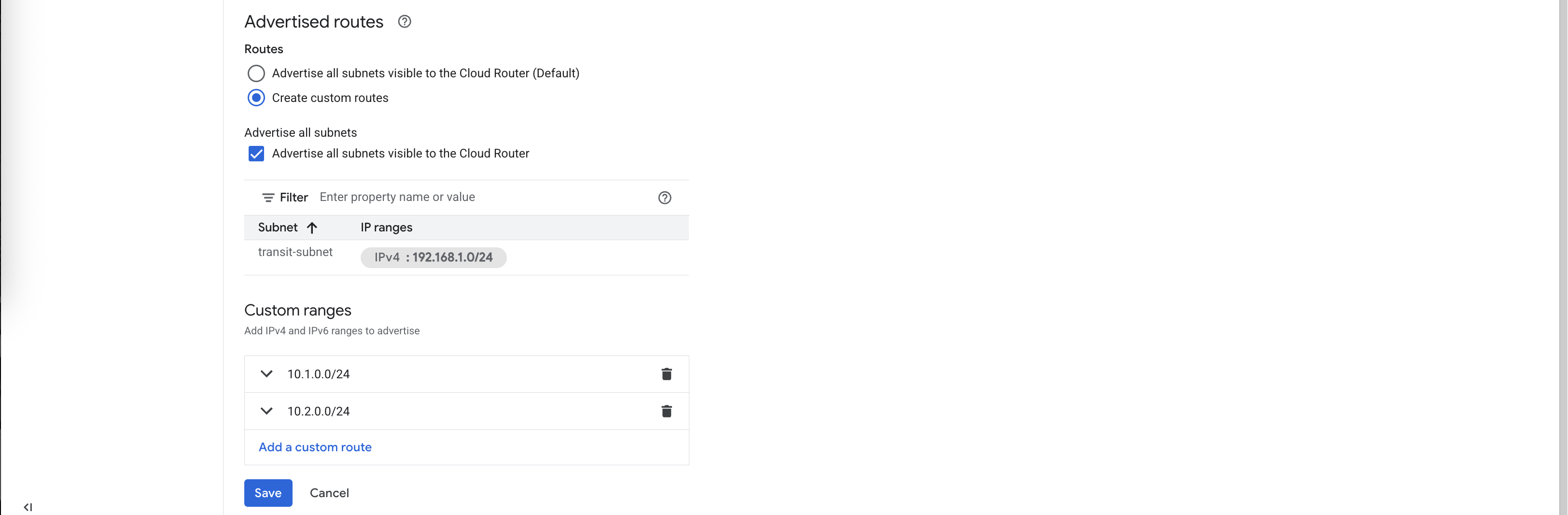
Task: Delete the 10.1.0.0/24 custom range
Action: pyautogui.click(x=667, y=374)
